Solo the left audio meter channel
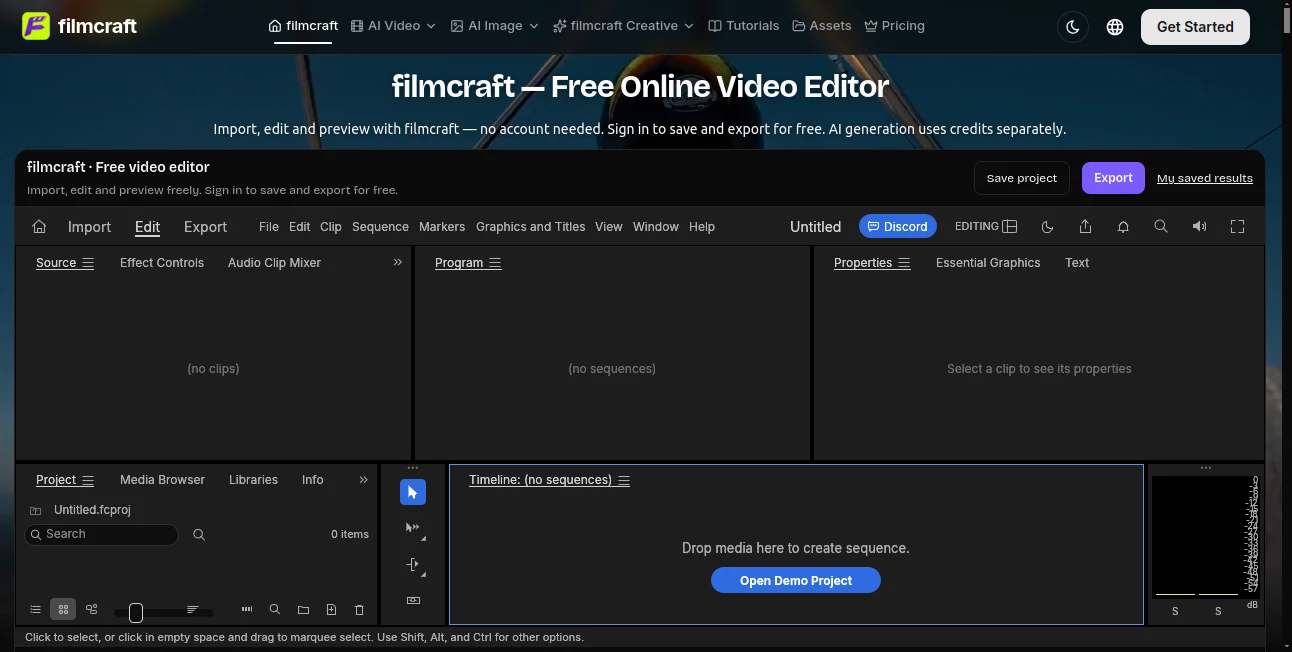Viewport: 1292px width, 652px height. (x=1175, y=611)
